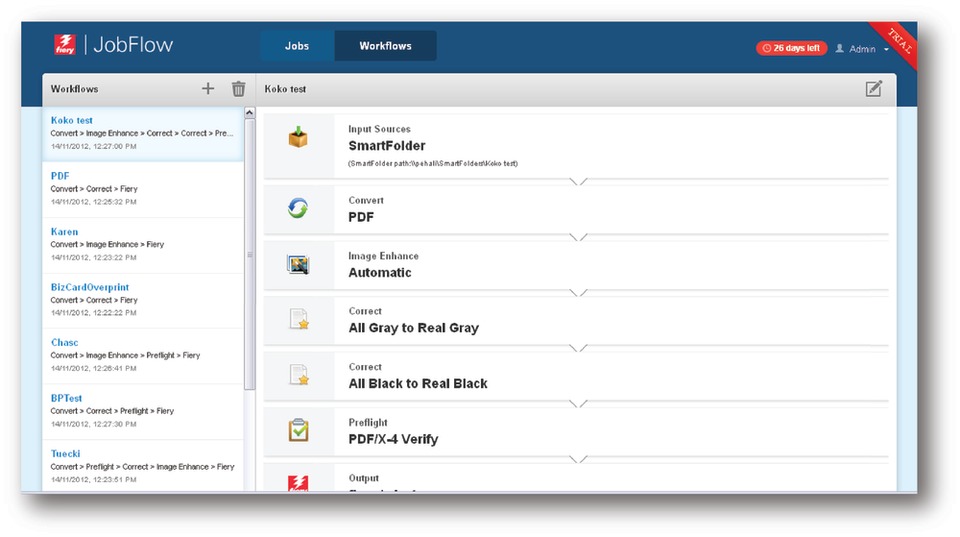
Task: Click the chevron below Convert PDF step
Action: (578, 237)
